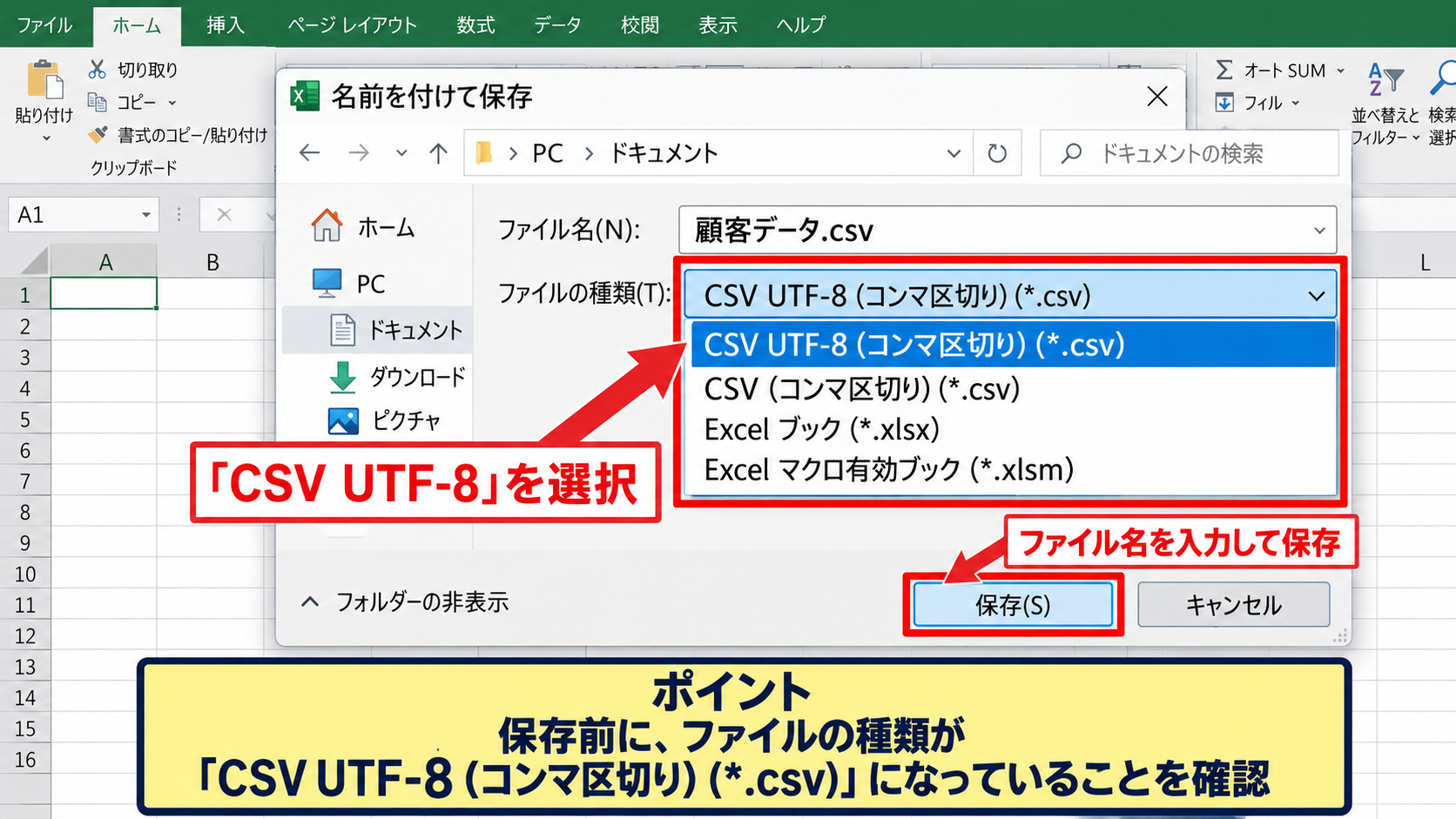Expand the address bar path dropdown
This screenshot has width=1456, height=819.
click(954, 153)
